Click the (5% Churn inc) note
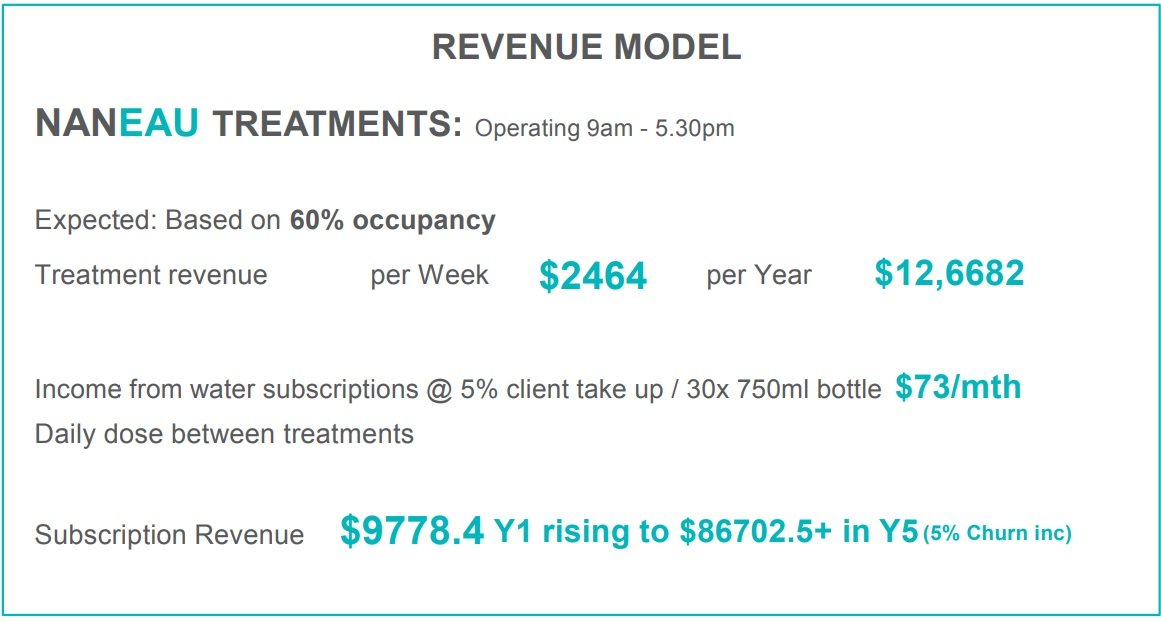Image resolution: width=1161 pixels, height=621 pixels. point(997,533)
